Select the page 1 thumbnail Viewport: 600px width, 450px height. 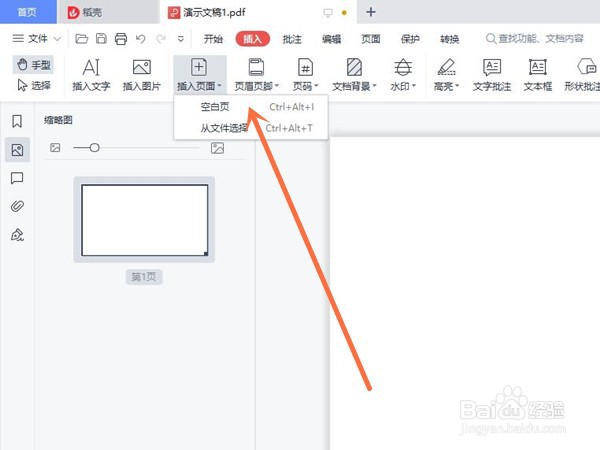coord(144,220)
